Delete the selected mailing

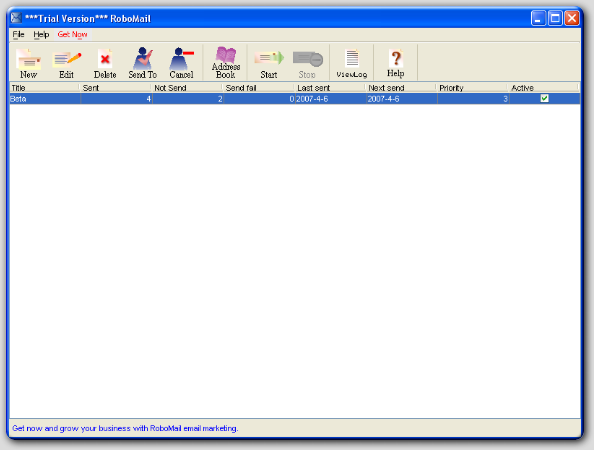coord(105,63)
